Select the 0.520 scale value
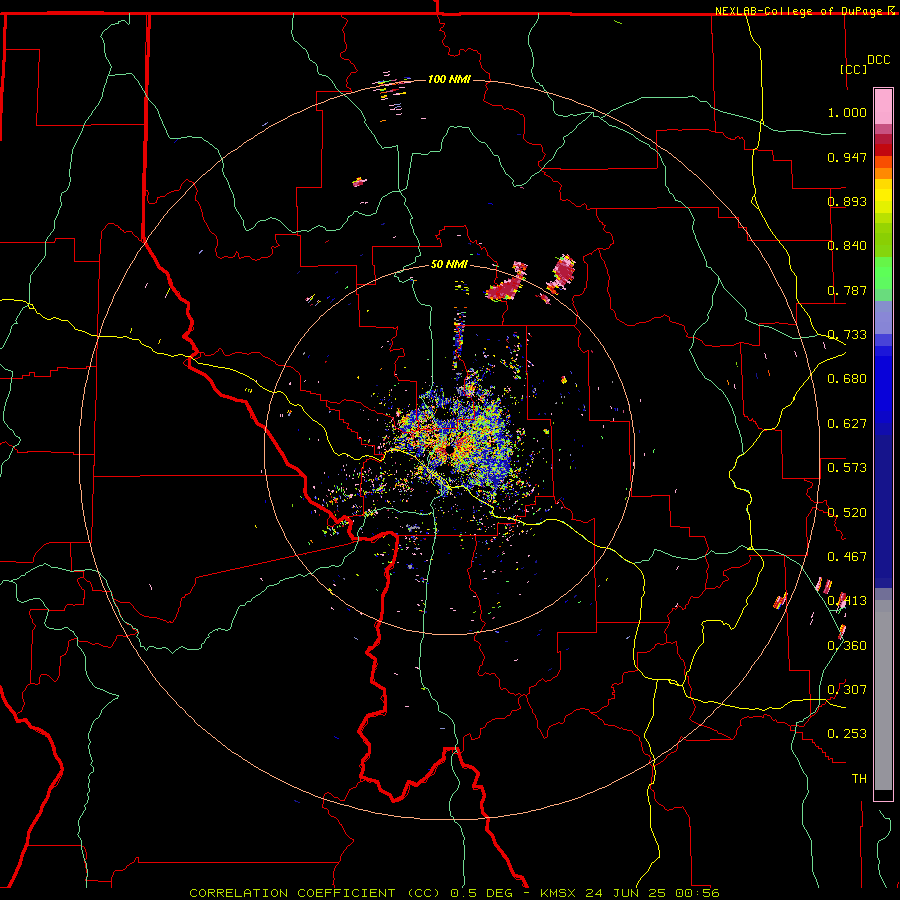900x900 pixels. click(x=847, y=513)
